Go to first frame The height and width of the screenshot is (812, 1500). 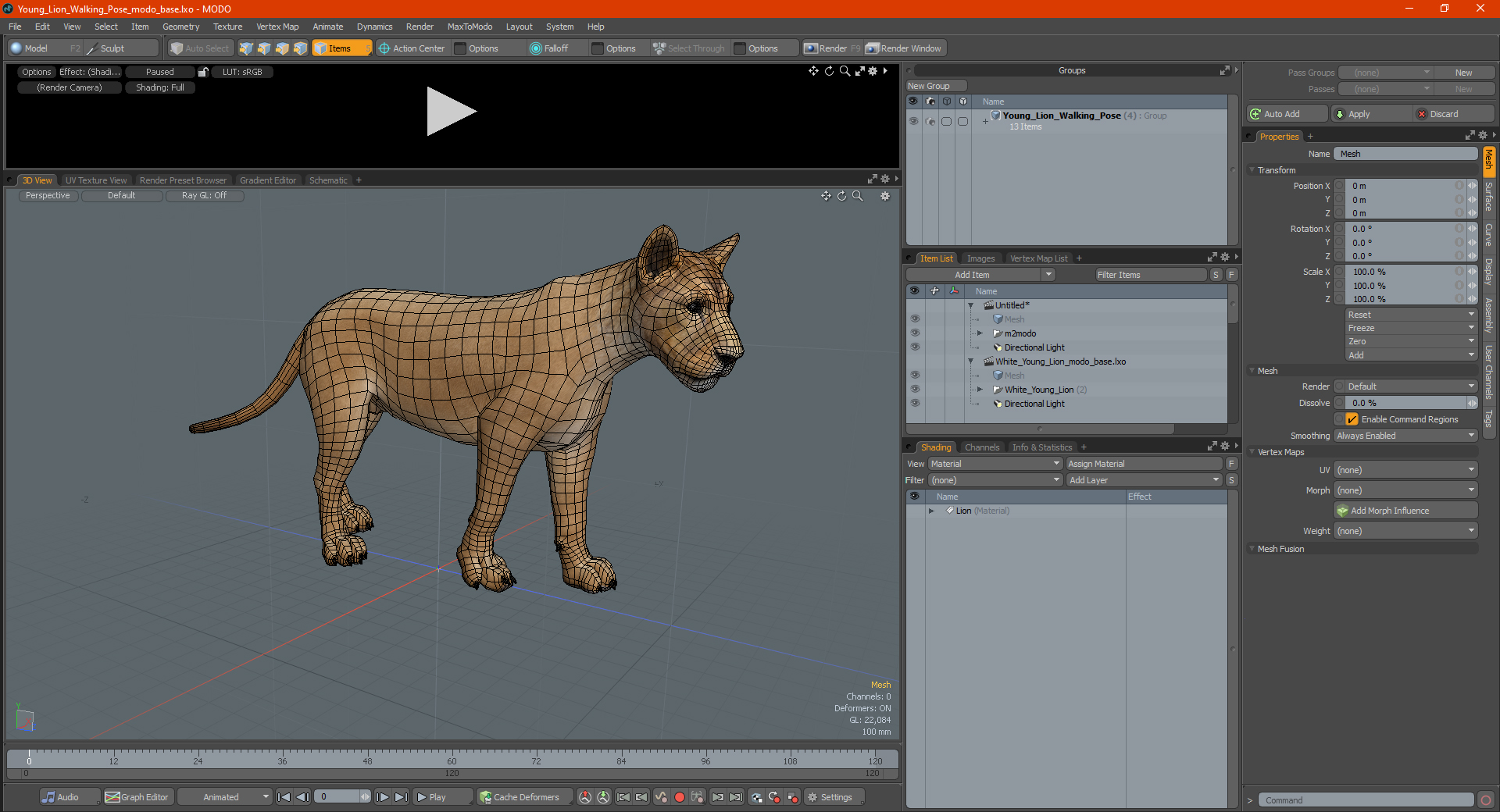(284, 797)
